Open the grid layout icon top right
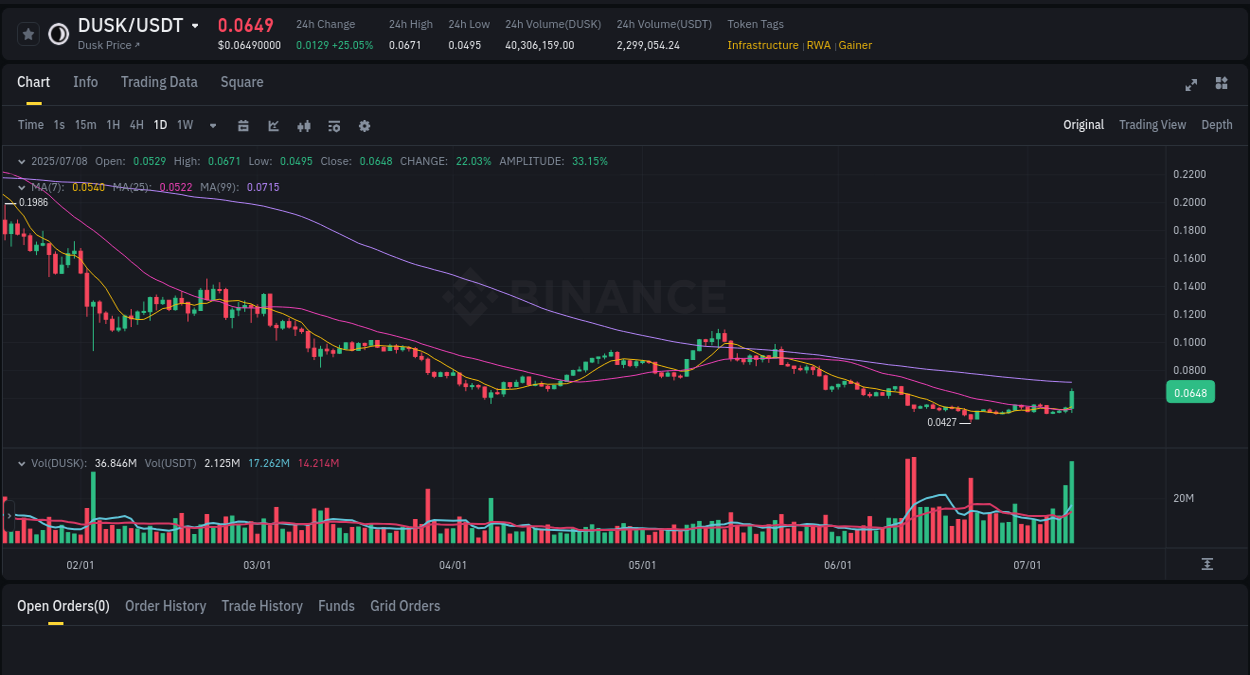 [1221, 84]
